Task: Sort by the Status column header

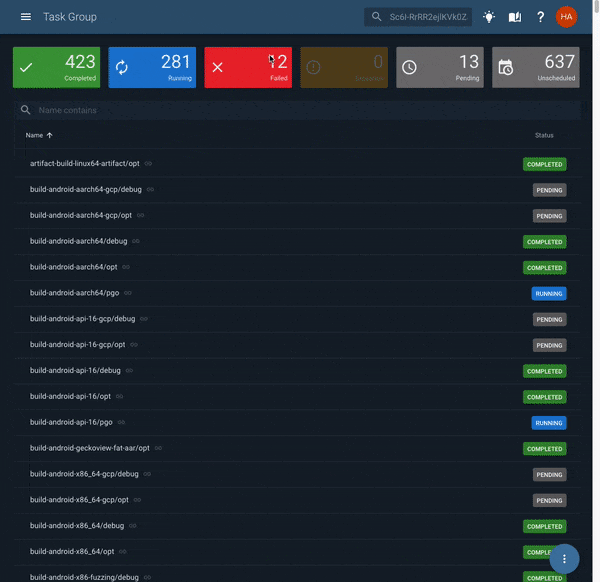Action: click(x=544, y=135)
